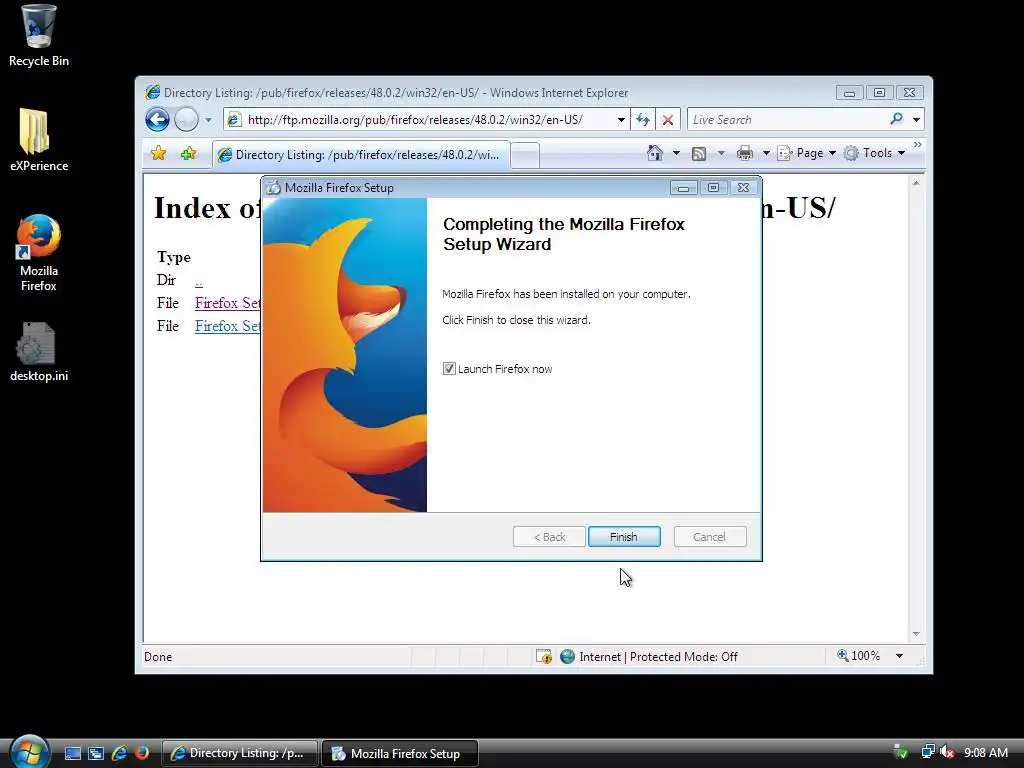Select the Directory Listing tab in Internet Explorer
The image size is (1024, 768).
point(361,155)
